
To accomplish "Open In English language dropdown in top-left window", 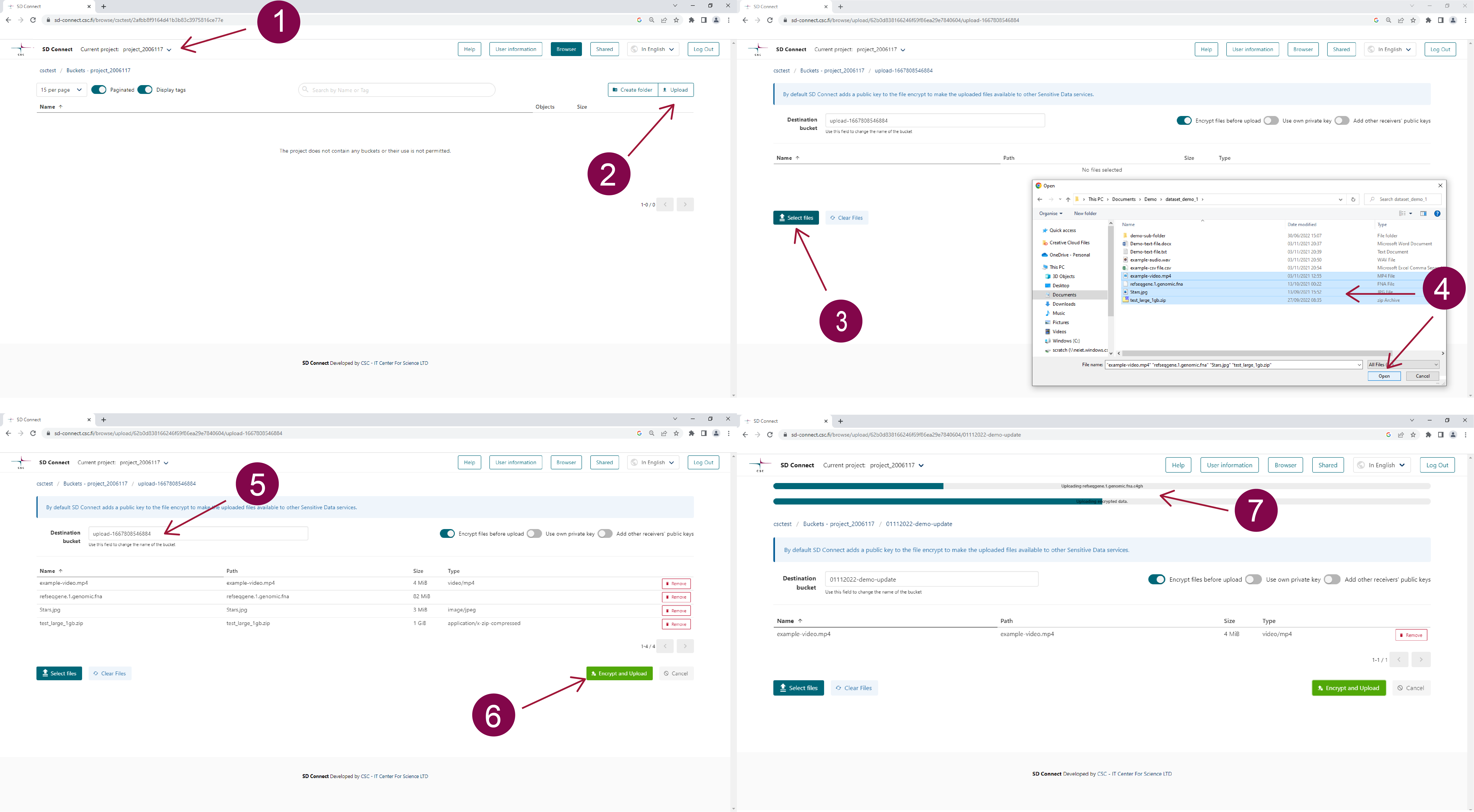I will point(653,49).
